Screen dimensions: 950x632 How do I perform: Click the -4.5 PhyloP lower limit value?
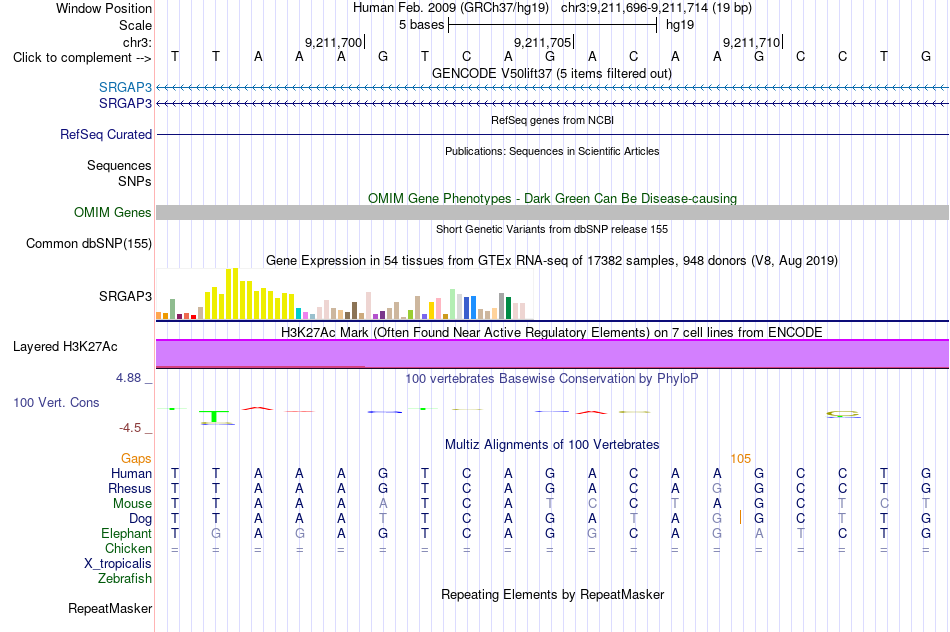[130, 428]
